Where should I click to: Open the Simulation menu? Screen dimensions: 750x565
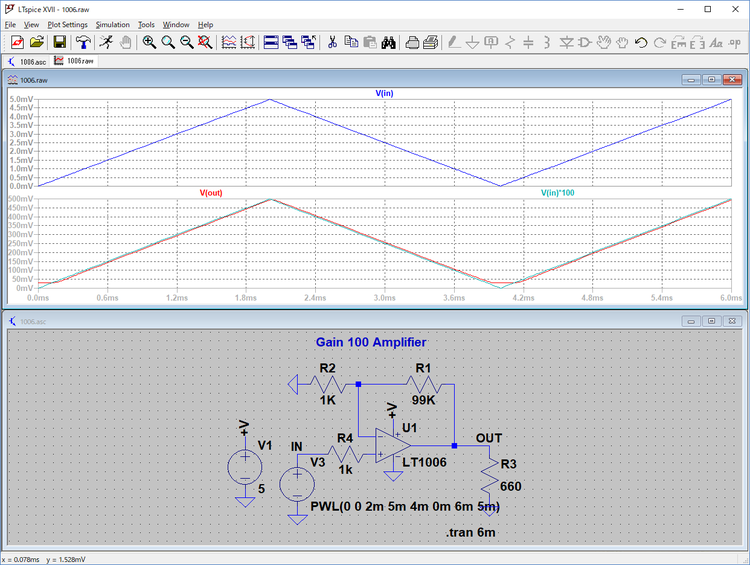pos(112,24)
